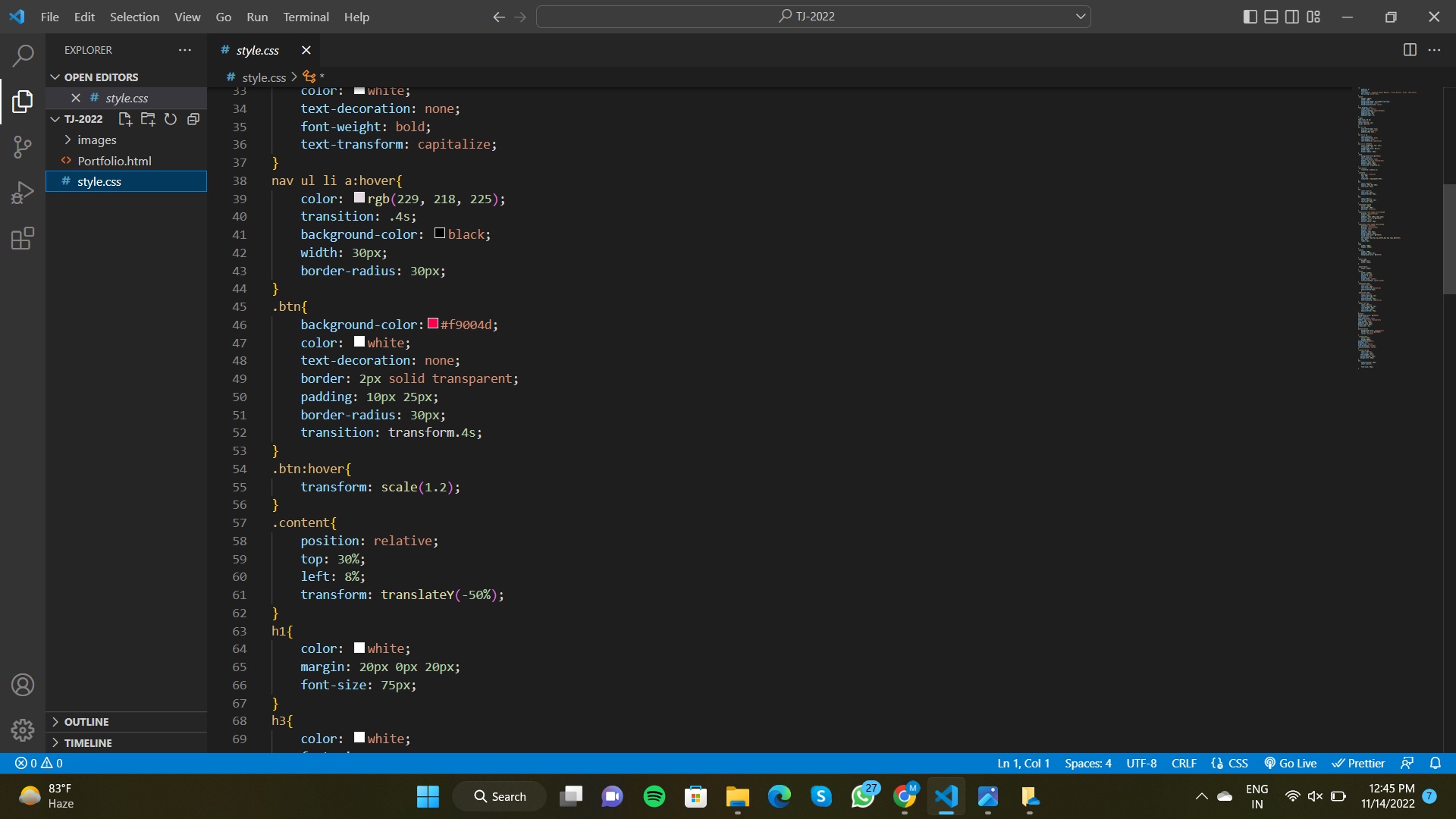The width and height of the screenshot is (1456, 819).
Task: Open the Terminal menu
Action: 306,16
